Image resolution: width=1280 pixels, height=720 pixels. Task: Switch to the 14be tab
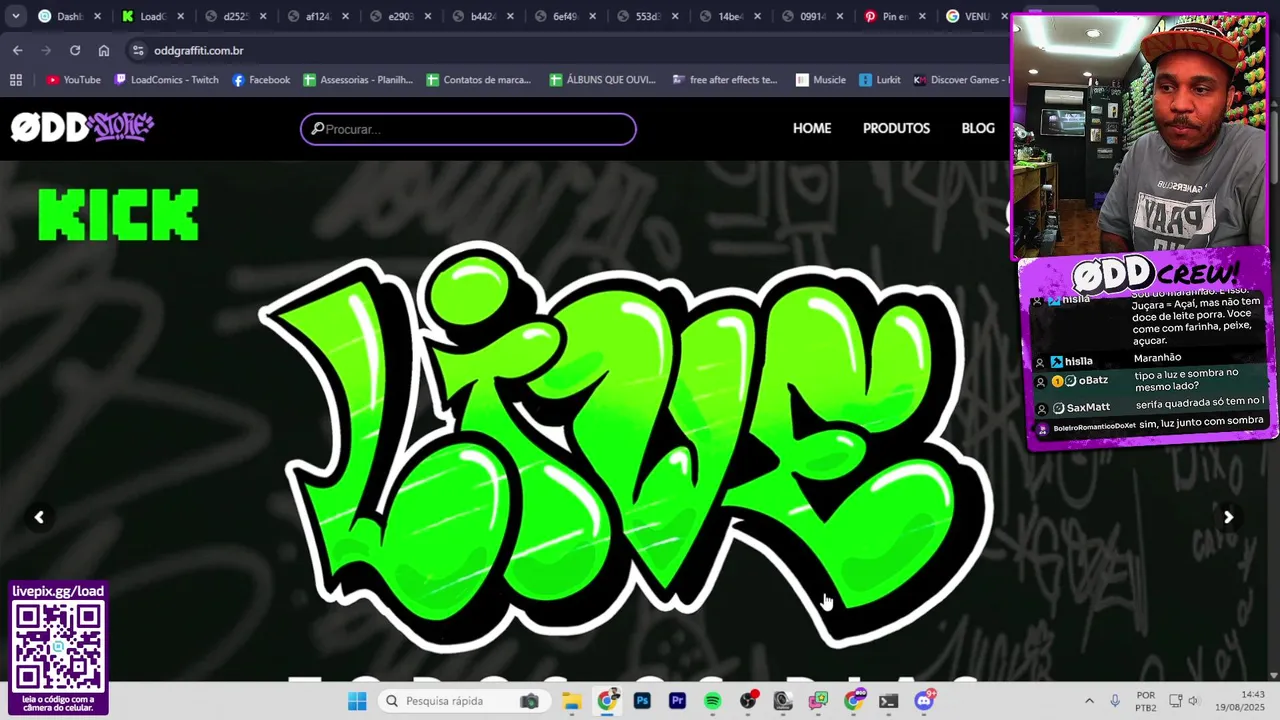tap(722, 16)
